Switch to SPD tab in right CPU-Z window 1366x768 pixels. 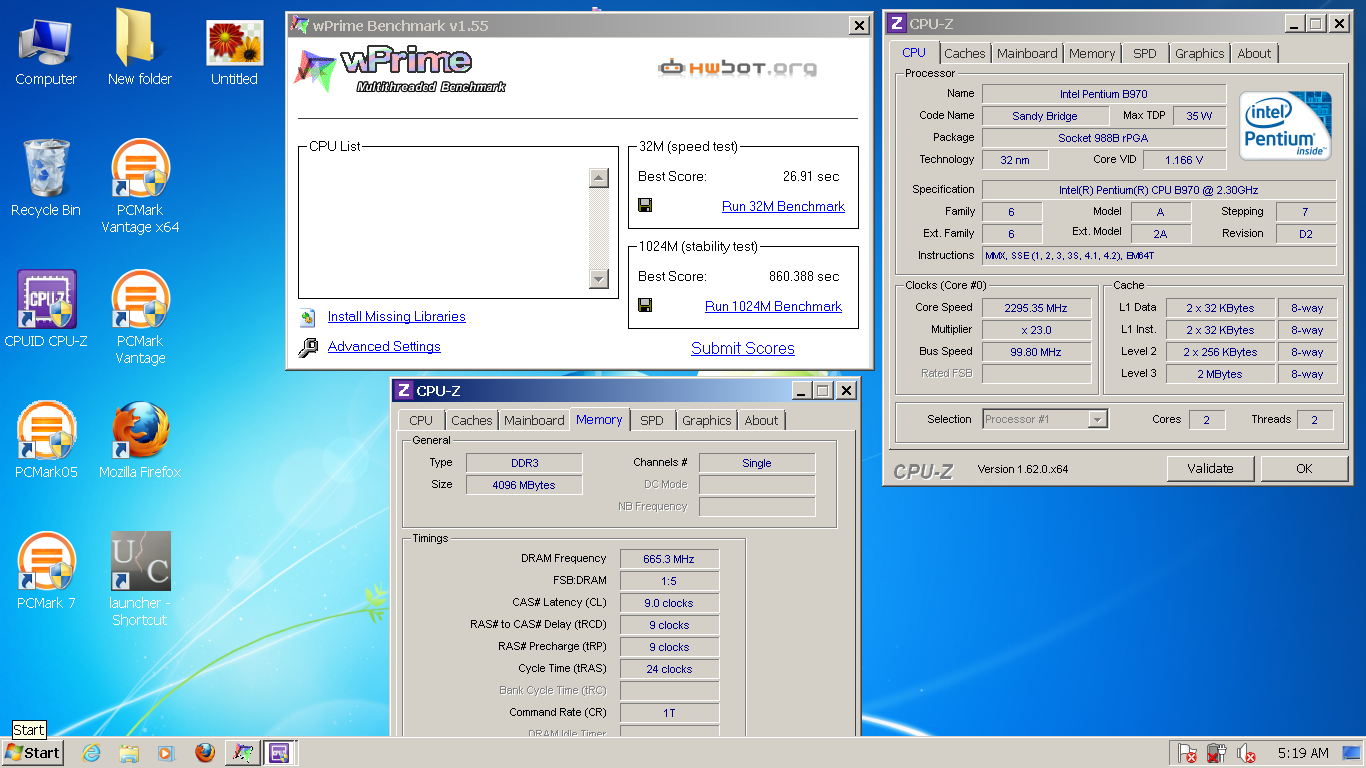1145,54
